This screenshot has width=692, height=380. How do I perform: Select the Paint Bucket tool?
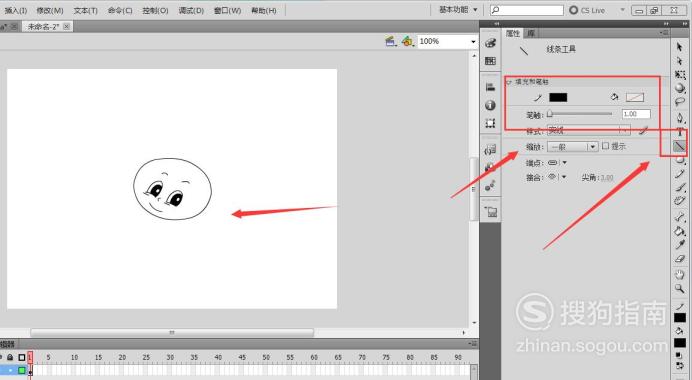pos(680,231)
